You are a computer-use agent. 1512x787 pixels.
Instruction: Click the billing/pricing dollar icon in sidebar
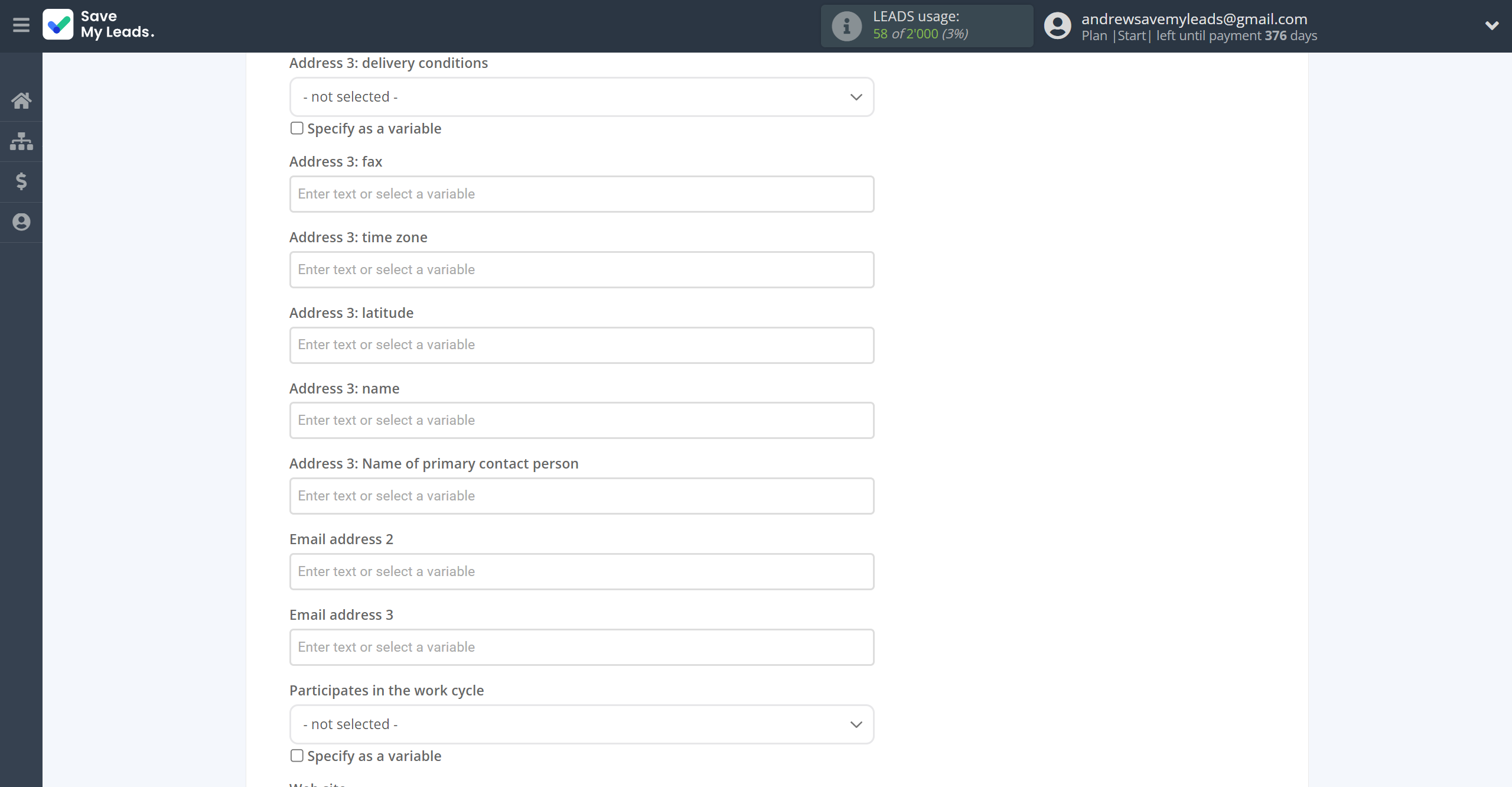[21, 182]
